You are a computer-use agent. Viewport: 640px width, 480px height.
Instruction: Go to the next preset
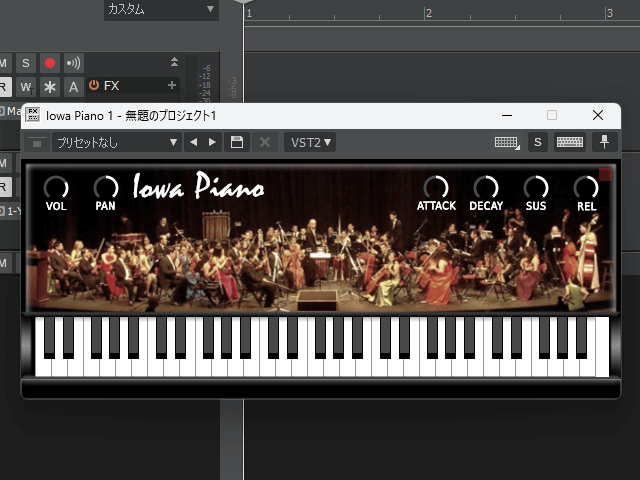pyautogui.click(x=212, y=142)
